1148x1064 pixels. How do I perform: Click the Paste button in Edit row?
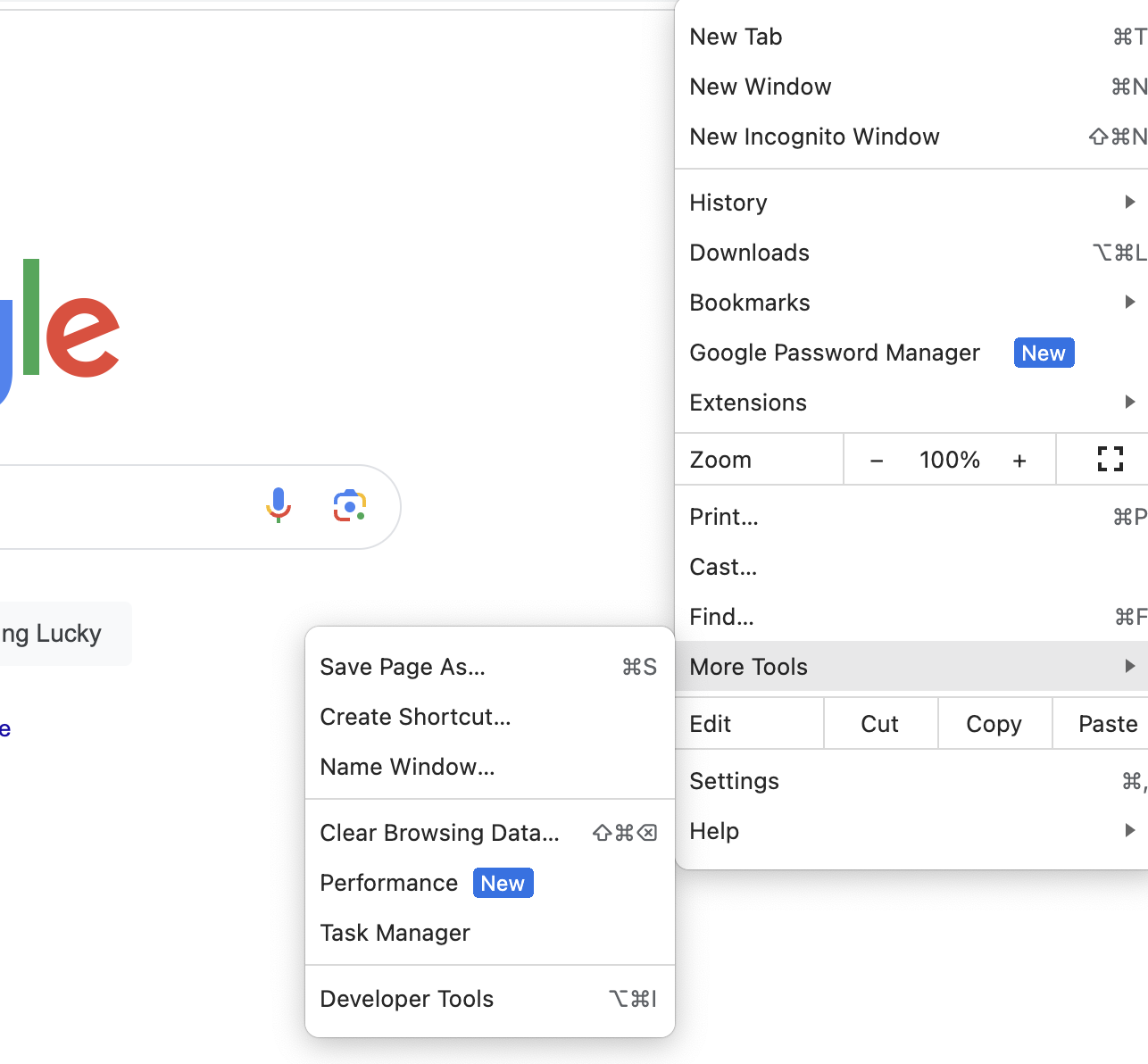[x=1107, y=724]
